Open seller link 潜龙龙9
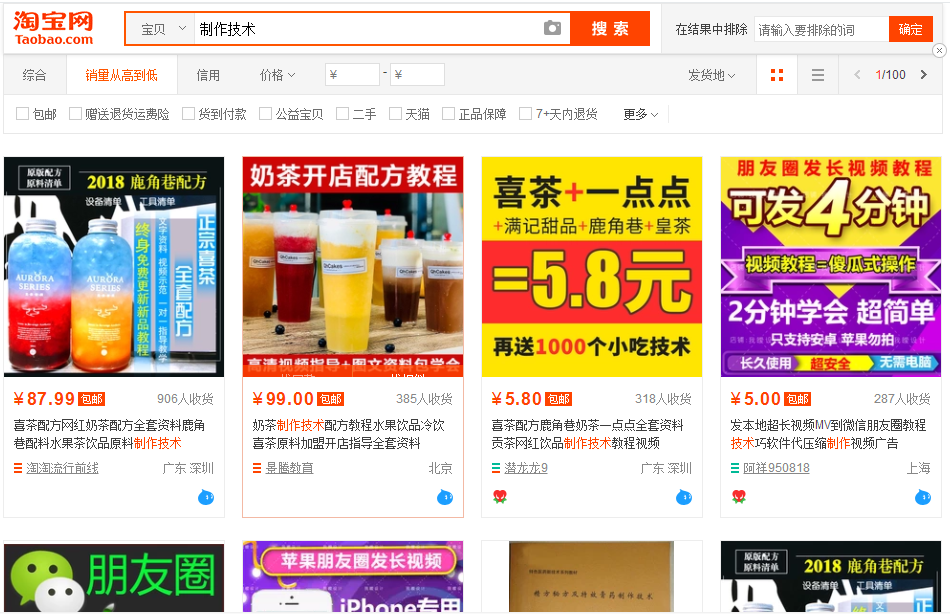Image resolution: width=950 pixels, height=614 pixels. (x=526, y=468)
